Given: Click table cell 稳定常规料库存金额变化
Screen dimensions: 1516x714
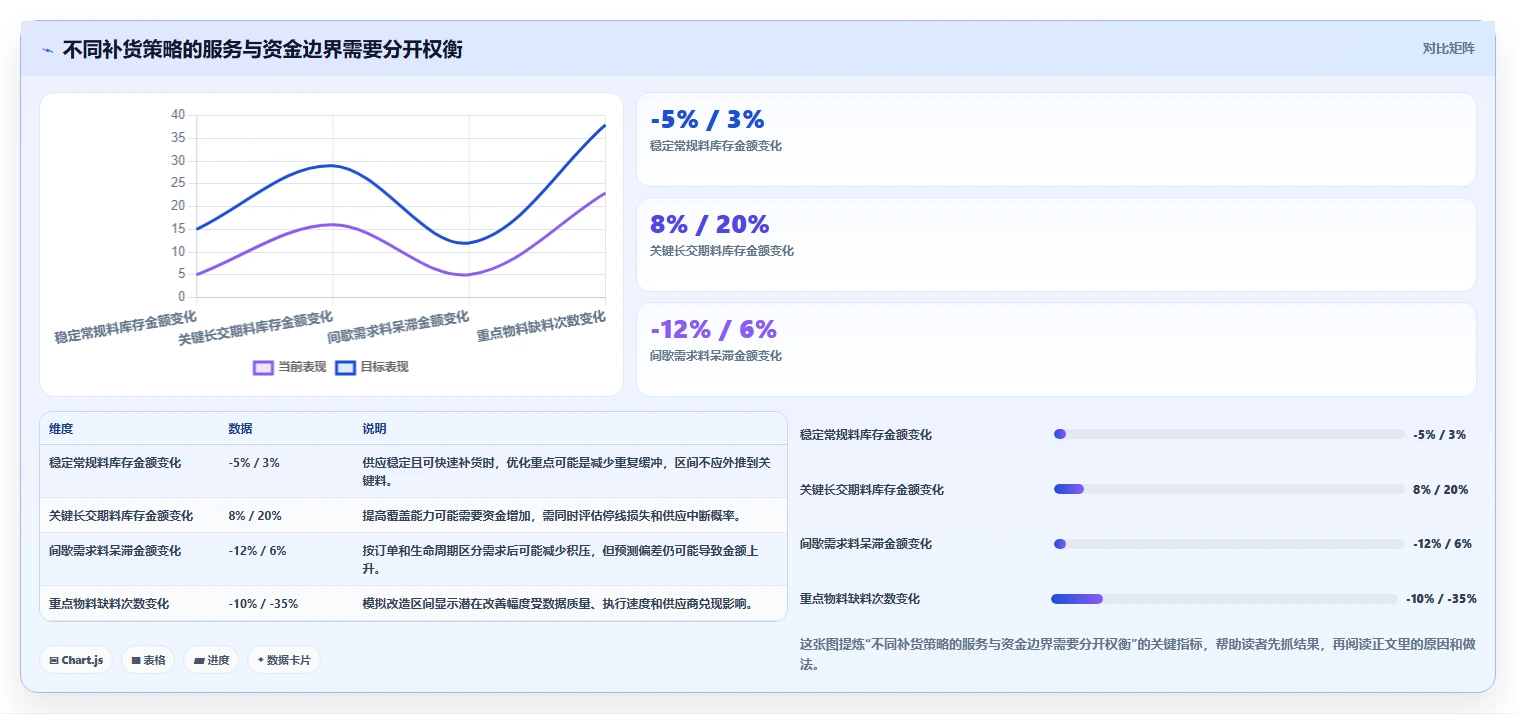Looking at the screenshot, I should coord(115,463).
